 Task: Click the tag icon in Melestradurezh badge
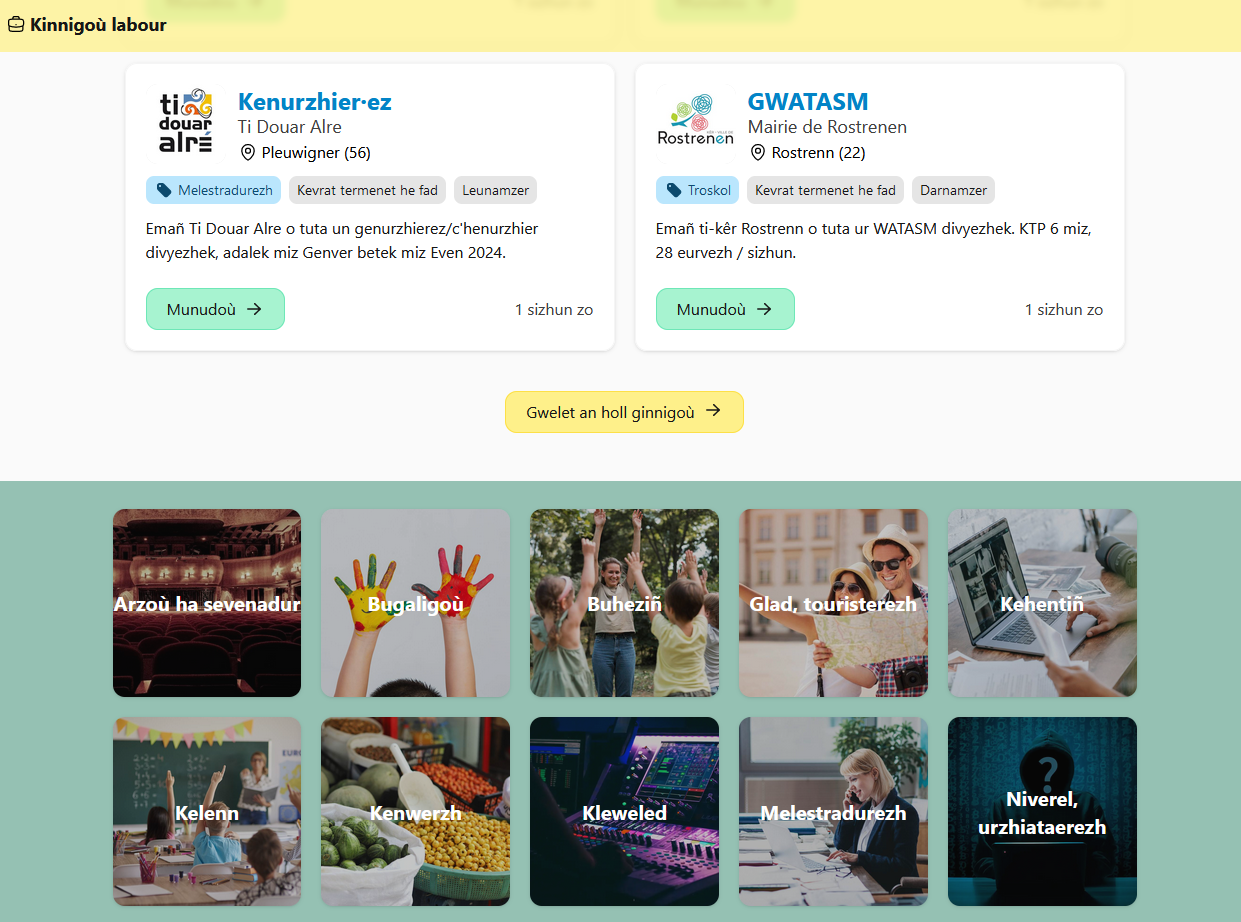click(x=164, y=190)
